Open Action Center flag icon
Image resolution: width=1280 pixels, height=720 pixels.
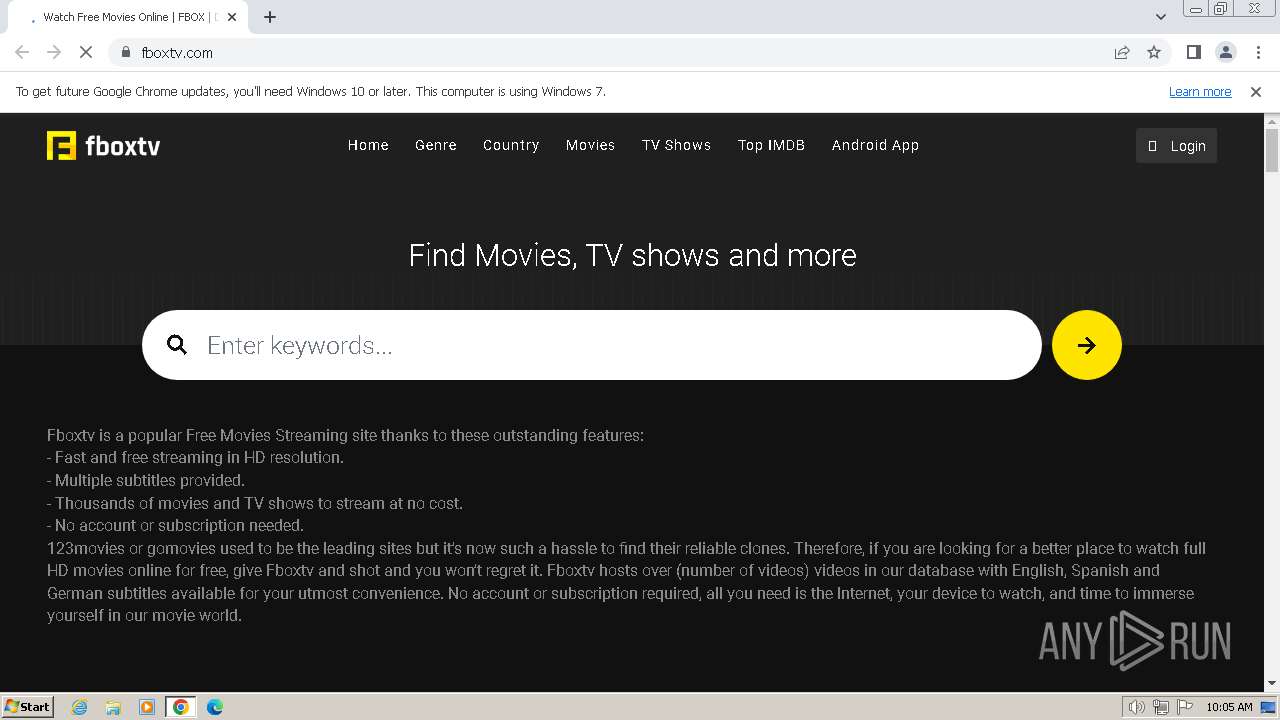pyautogui.click(x=1184, y=707)
